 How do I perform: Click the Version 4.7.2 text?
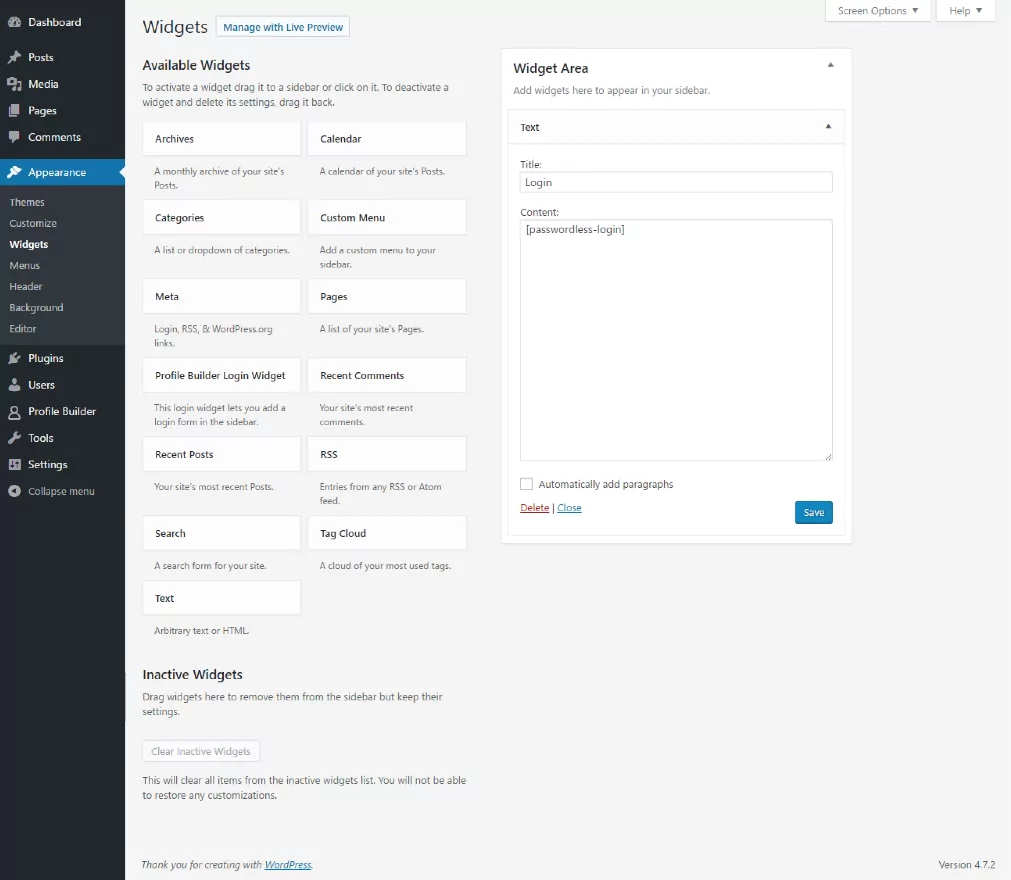[x=967, y=865]
